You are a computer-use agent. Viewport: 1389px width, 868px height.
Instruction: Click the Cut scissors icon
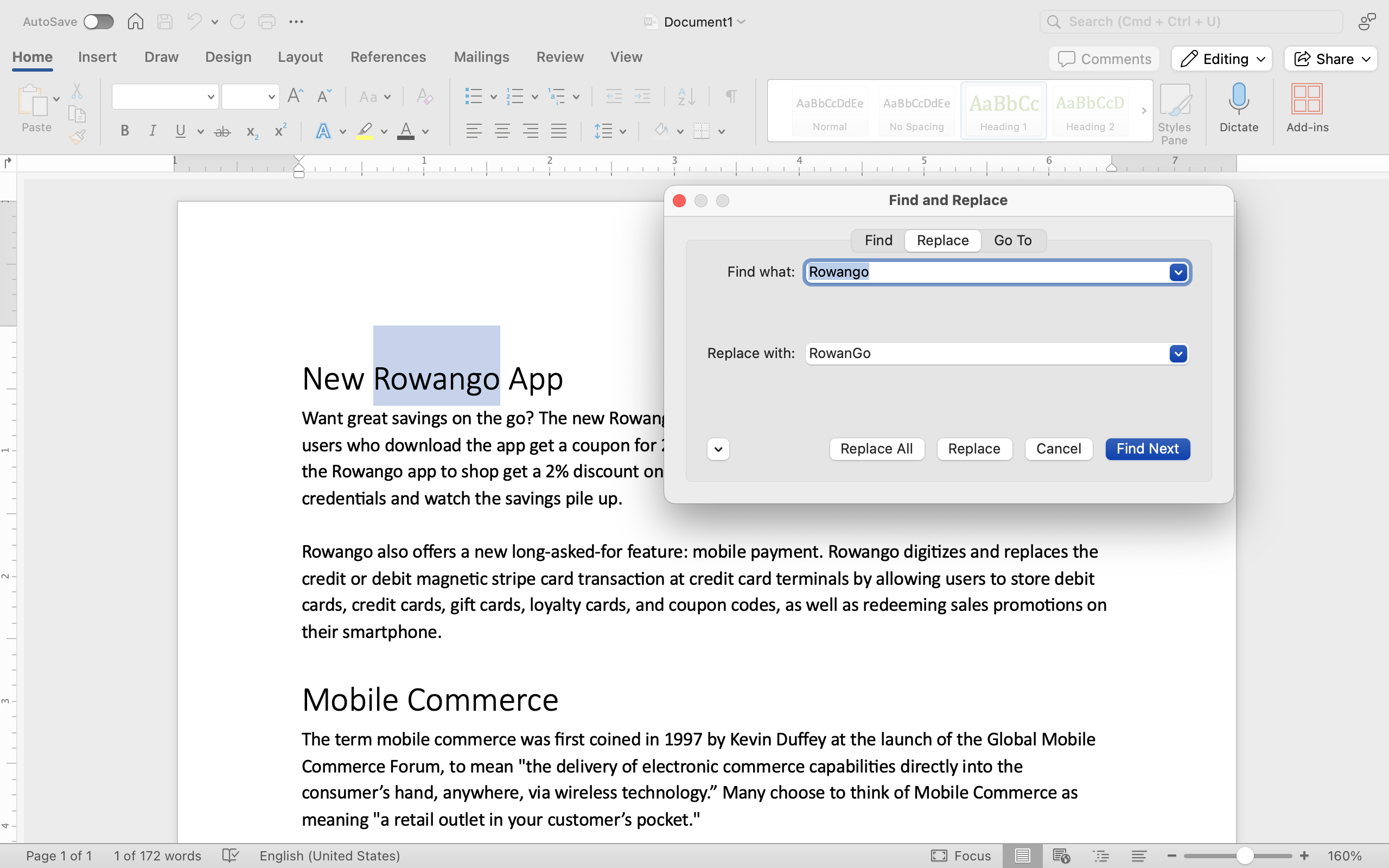point(77,90)
